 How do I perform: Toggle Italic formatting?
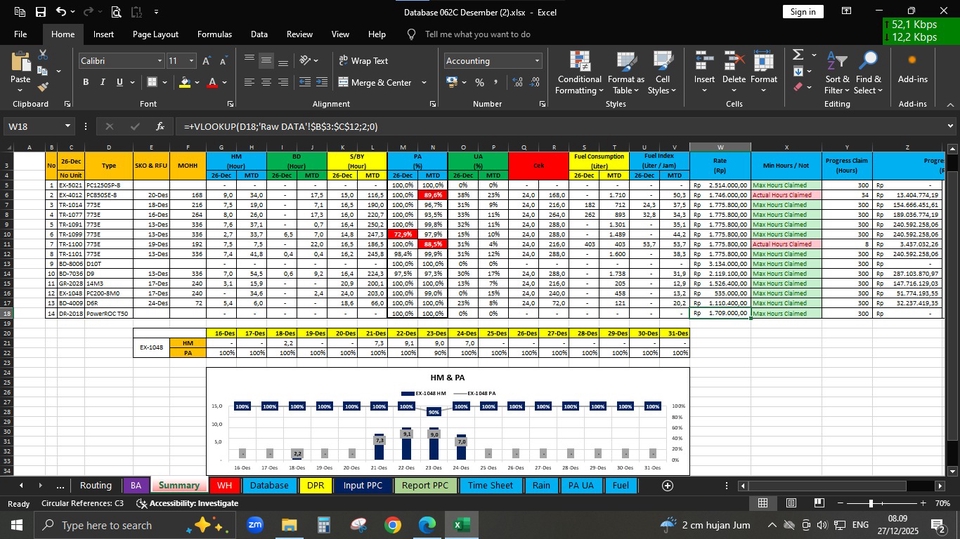(x=102, y=82)
